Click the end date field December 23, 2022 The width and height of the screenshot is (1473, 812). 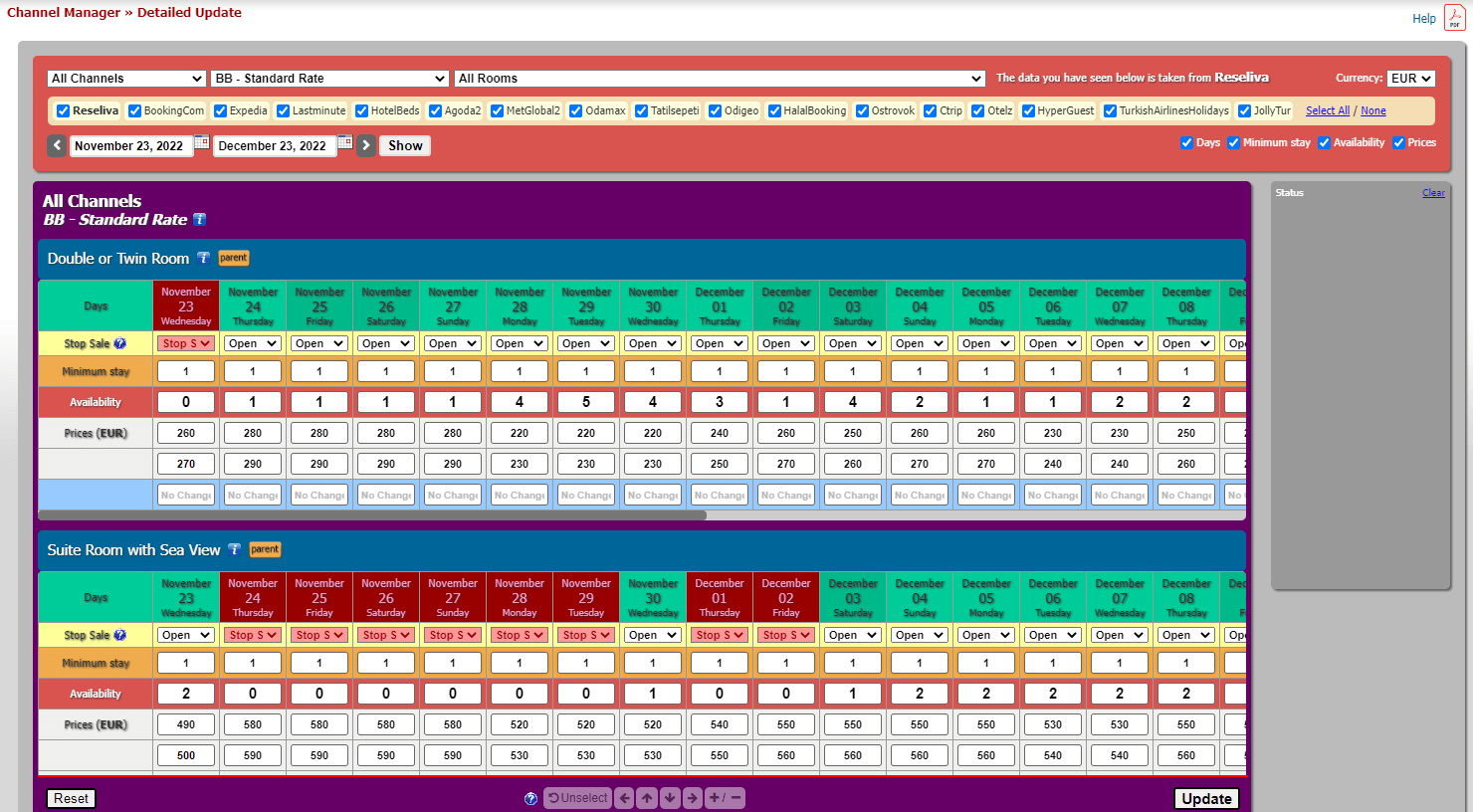pyautogui.click(x=273, y=146)
